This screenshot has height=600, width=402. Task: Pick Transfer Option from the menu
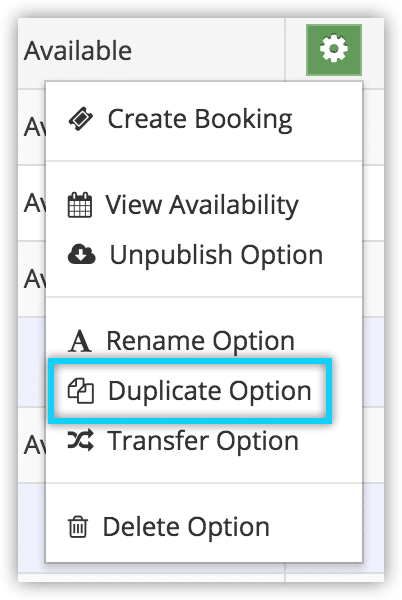click(203, 441)
